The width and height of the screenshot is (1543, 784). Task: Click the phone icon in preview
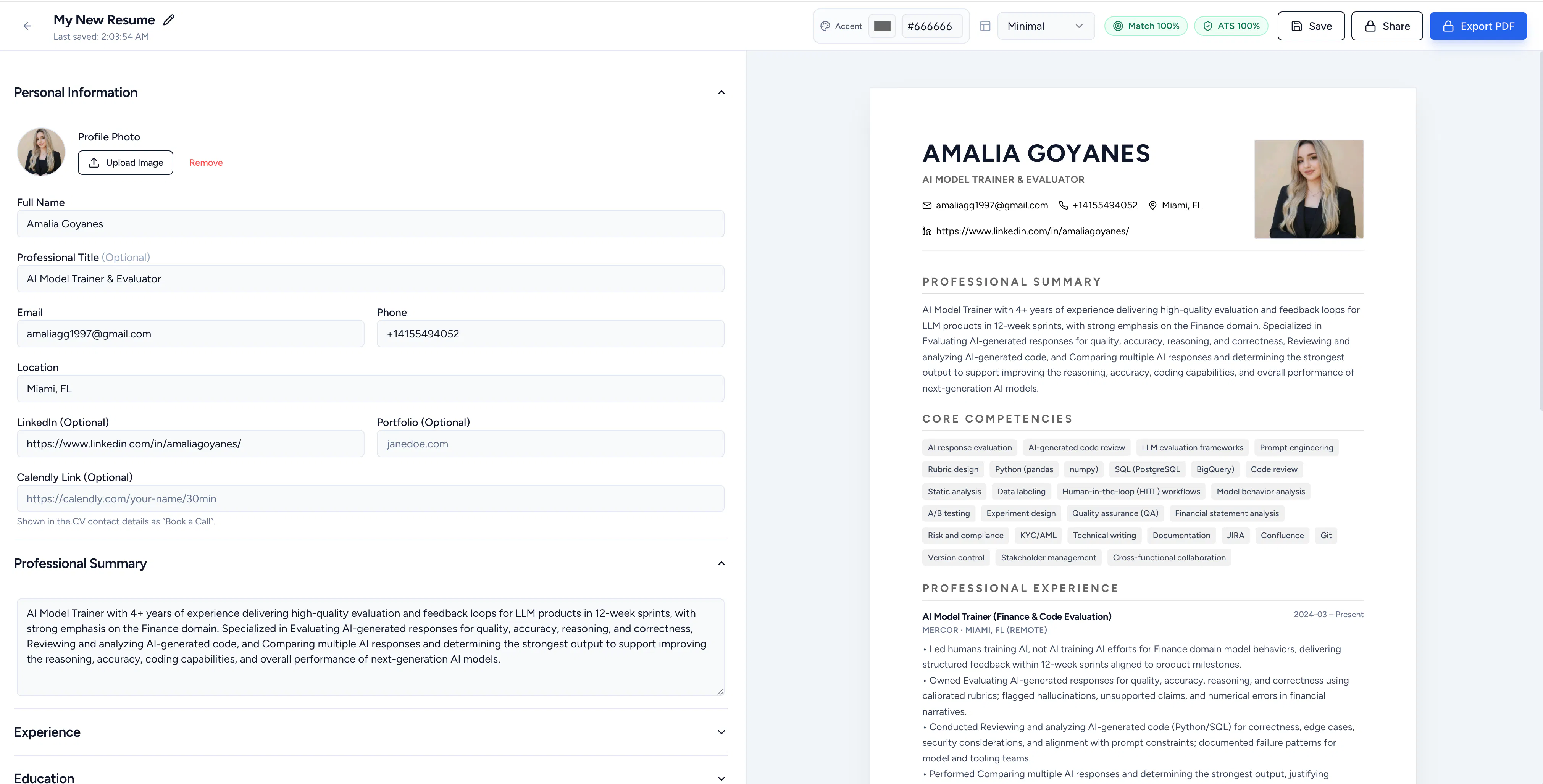[1063, 205]
